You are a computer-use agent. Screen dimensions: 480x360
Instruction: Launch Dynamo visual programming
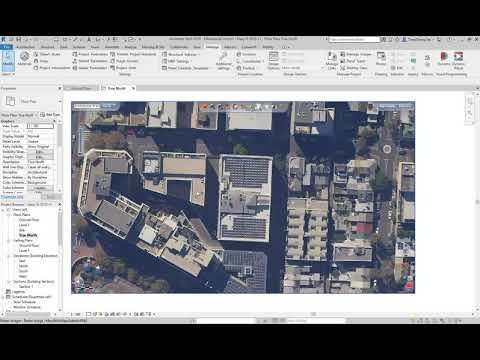[444, 59]
